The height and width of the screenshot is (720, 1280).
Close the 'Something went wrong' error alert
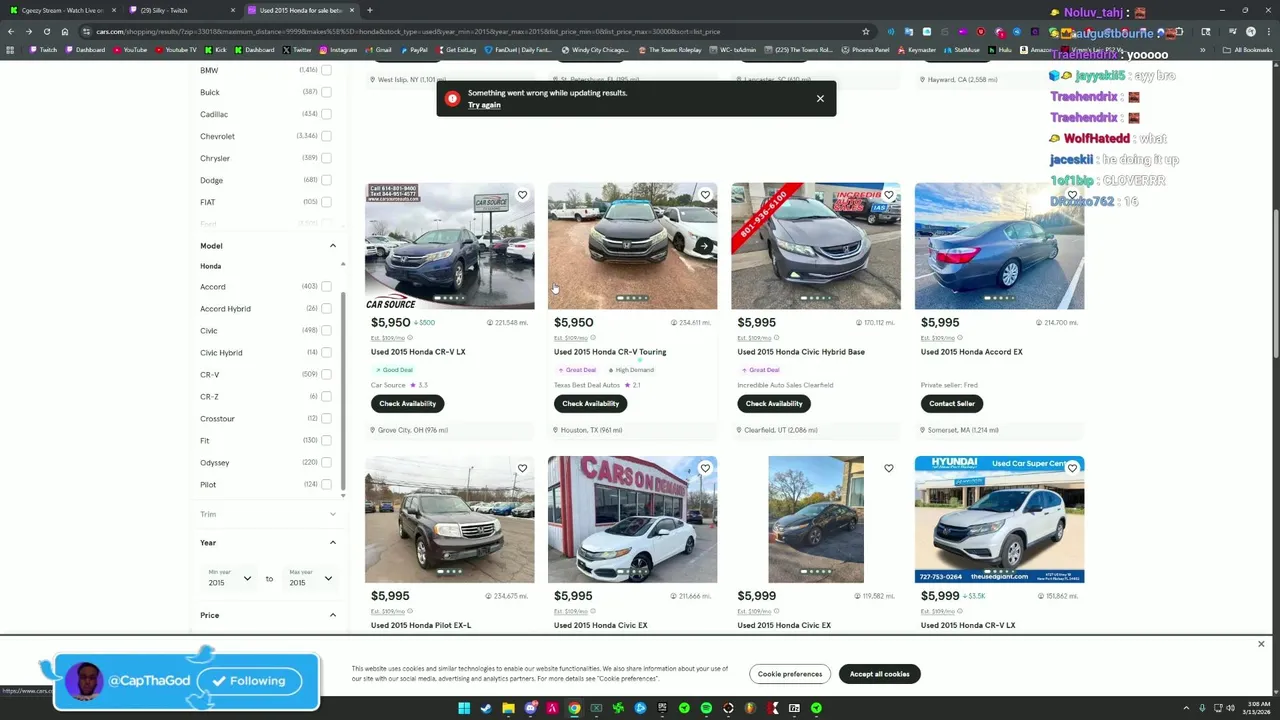[x=820, y=98]
